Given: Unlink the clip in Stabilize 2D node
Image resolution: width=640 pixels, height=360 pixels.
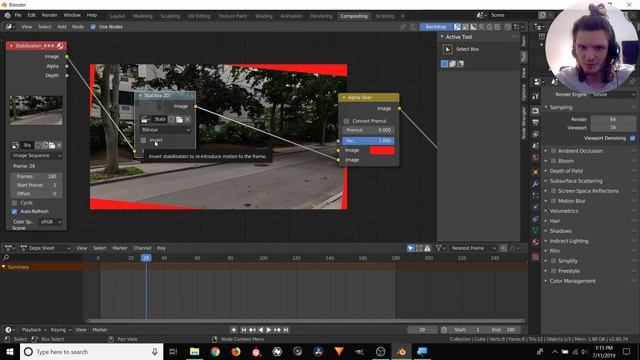Looking at the screenshot, I should (187, 119).
